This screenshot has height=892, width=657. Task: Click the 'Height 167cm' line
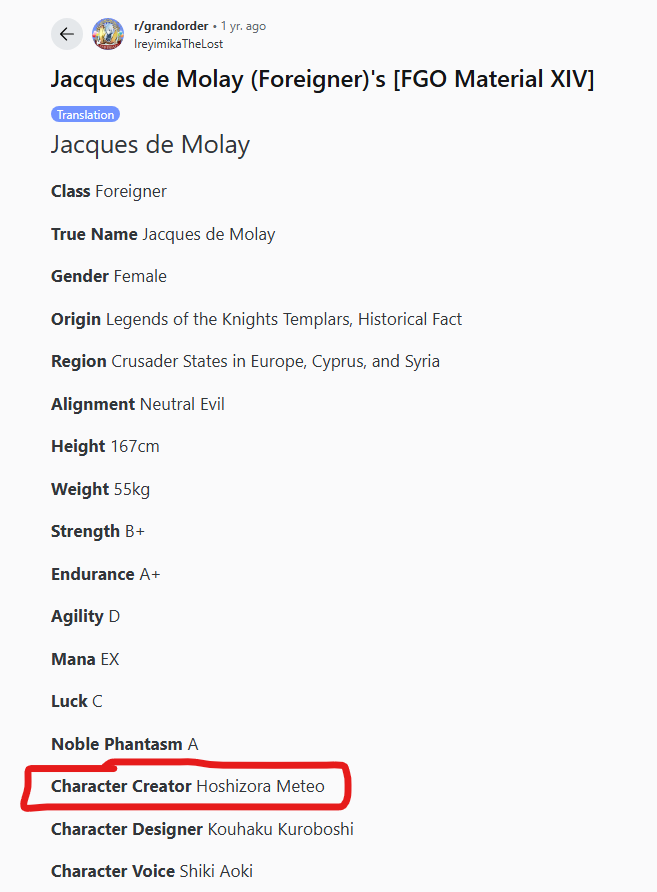[x=105, y=447]
